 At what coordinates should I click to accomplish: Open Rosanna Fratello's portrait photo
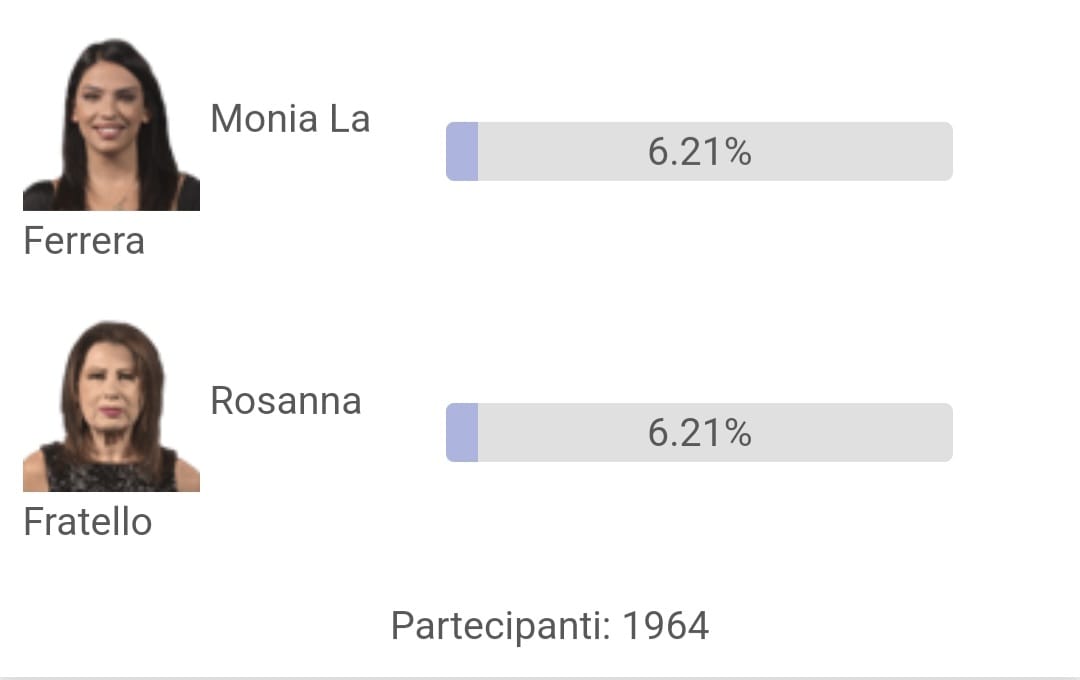[112, 406]
